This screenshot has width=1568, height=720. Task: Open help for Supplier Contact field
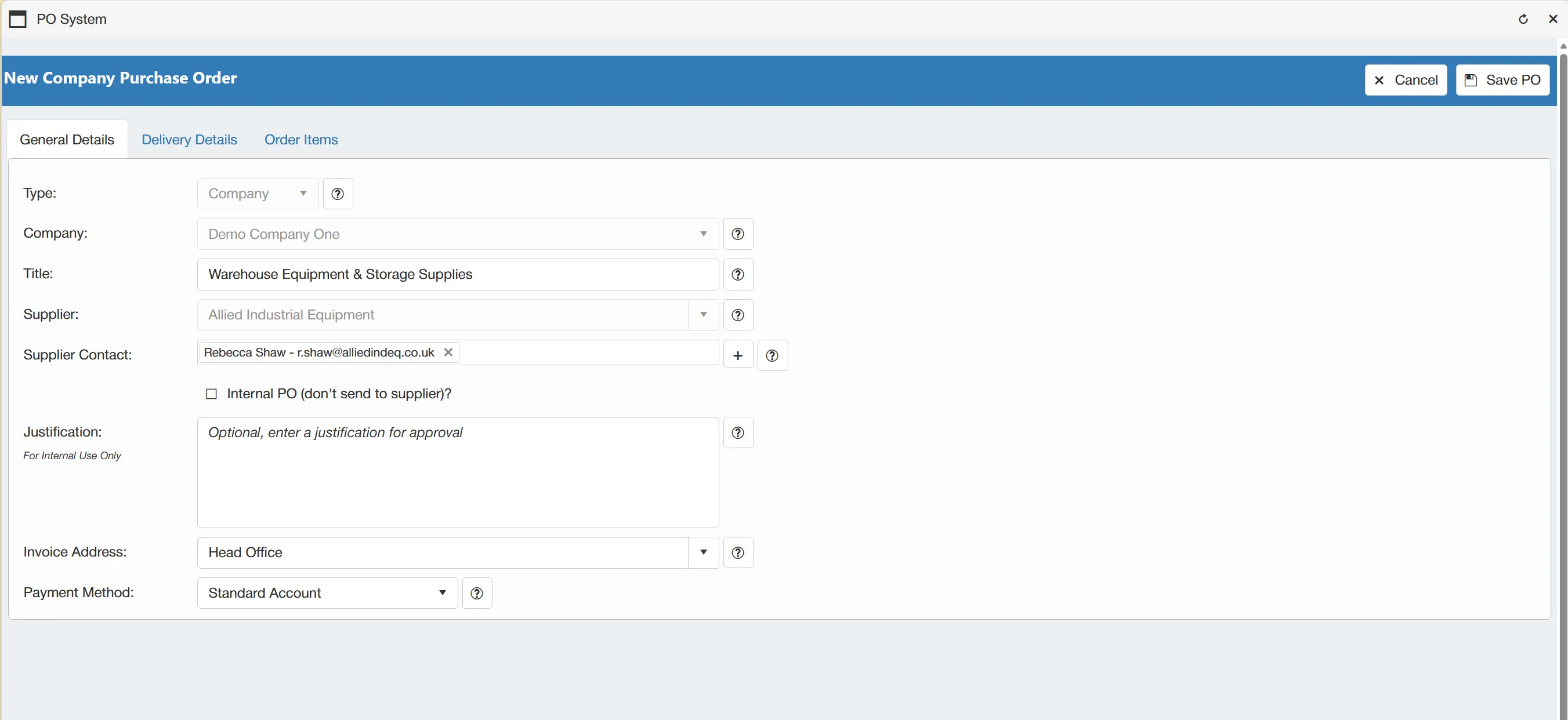tap(773, 355)
